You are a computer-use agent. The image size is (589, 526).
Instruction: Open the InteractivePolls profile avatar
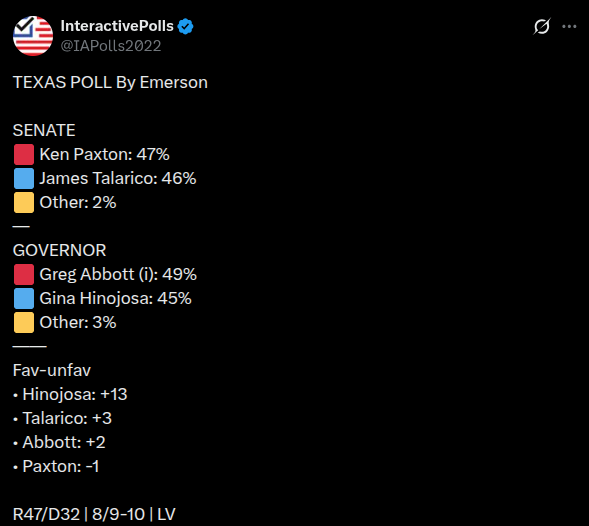tap(33, 36)
